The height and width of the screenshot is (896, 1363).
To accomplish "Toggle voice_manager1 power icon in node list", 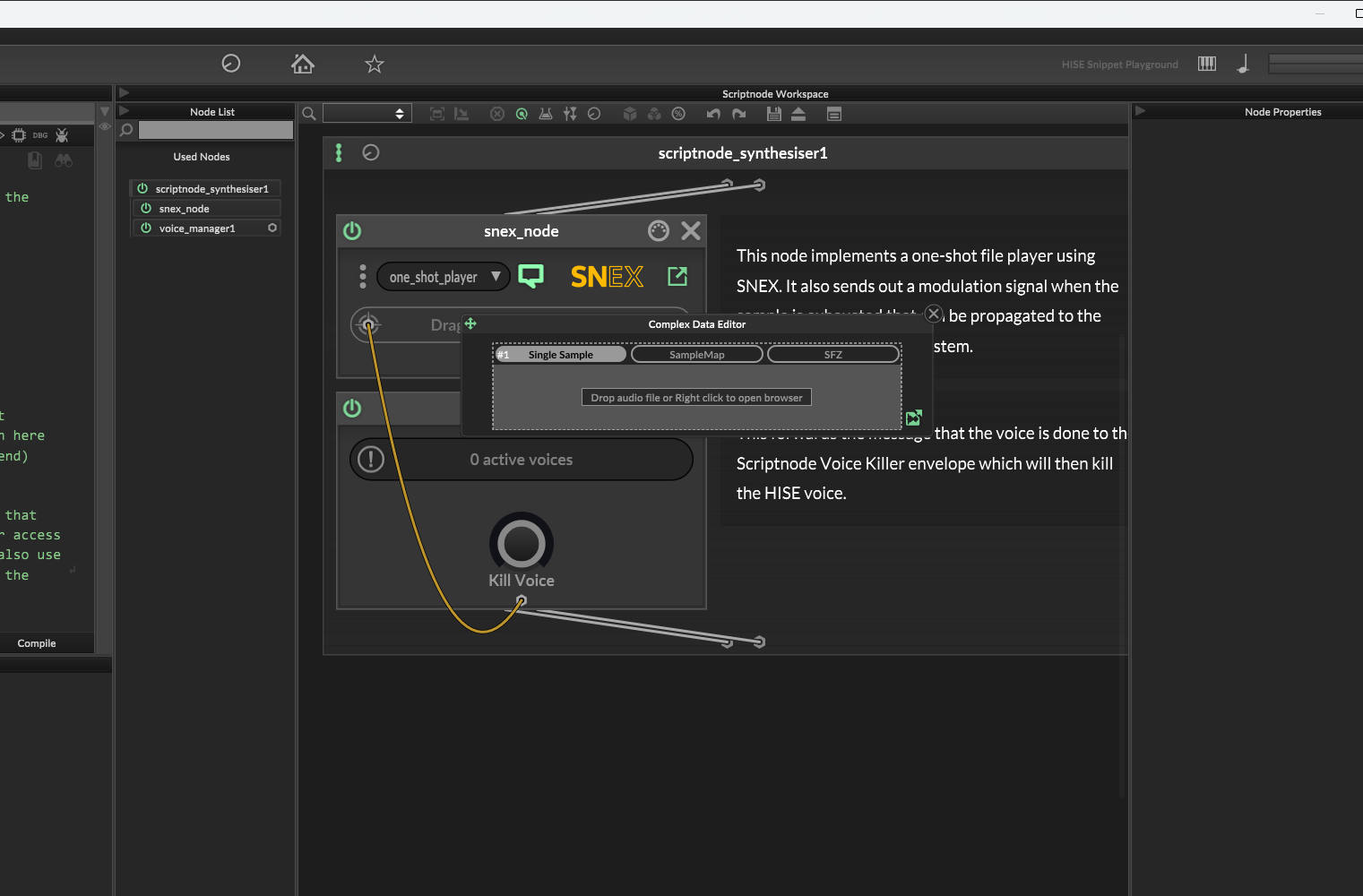I will pos(146,228).
